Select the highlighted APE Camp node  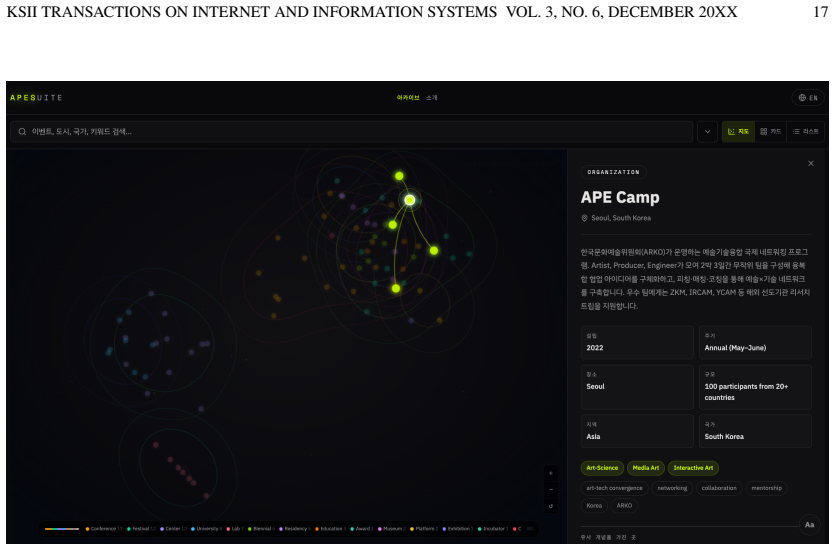[x=410, y=200]
